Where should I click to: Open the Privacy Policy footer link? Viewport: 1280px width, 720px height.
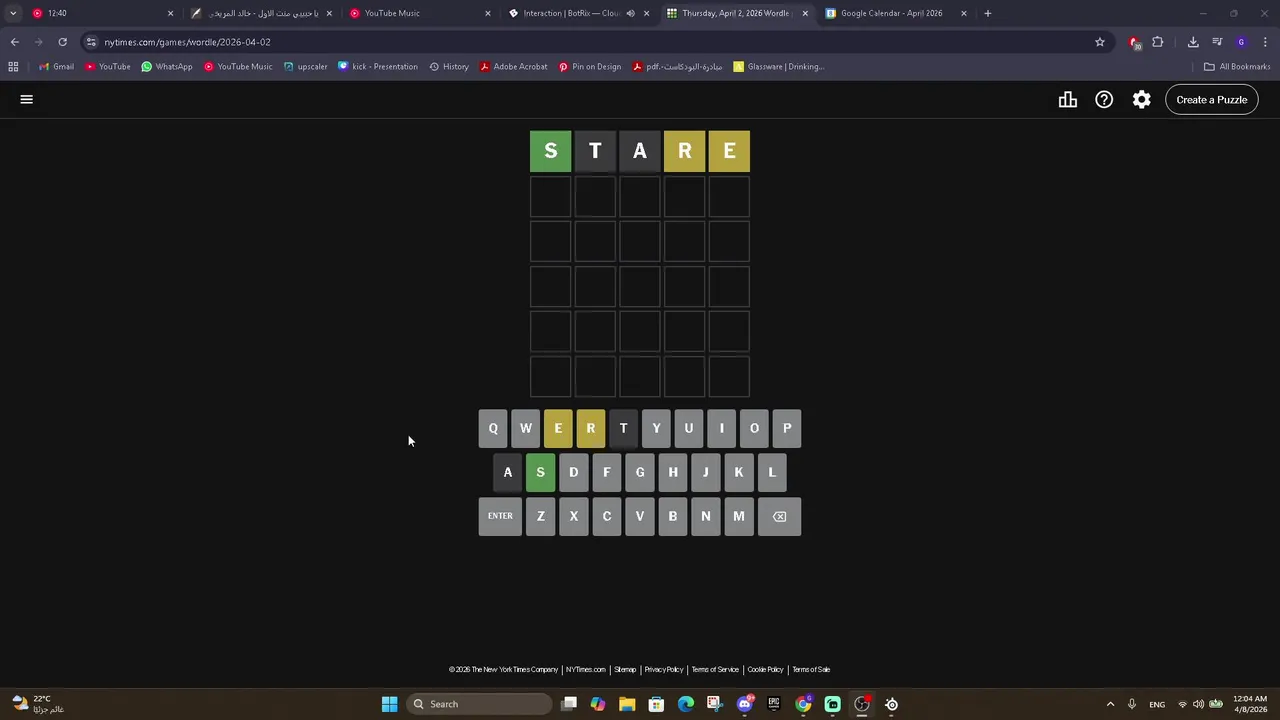point(664,670)
